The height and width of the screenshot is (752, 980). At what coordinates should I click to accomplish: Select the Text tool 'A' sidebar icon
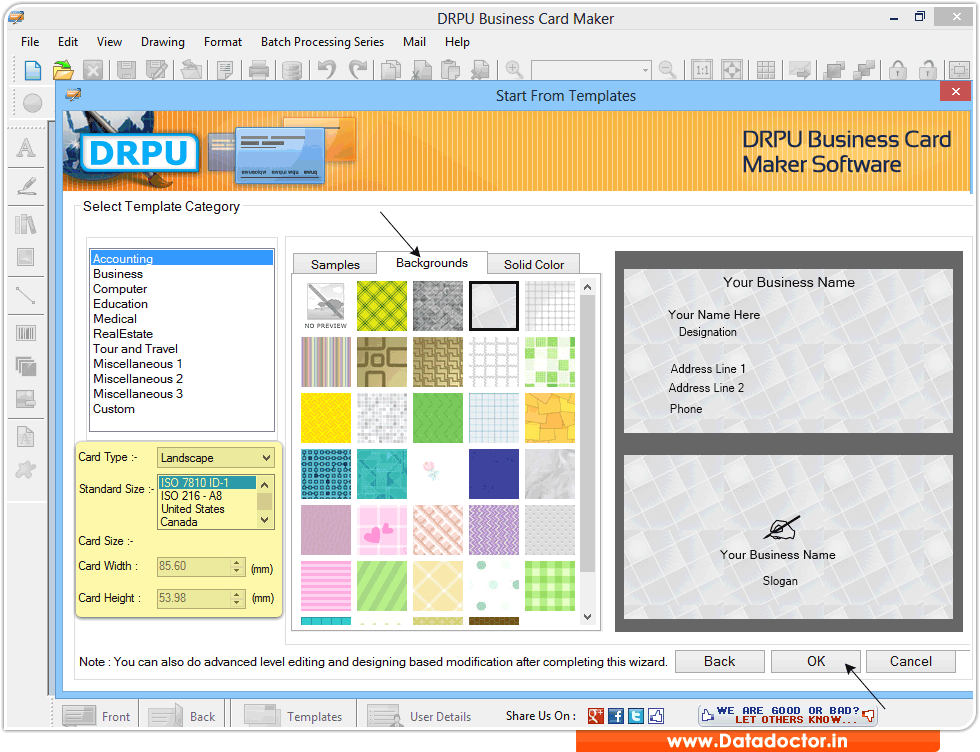[26, 148]
